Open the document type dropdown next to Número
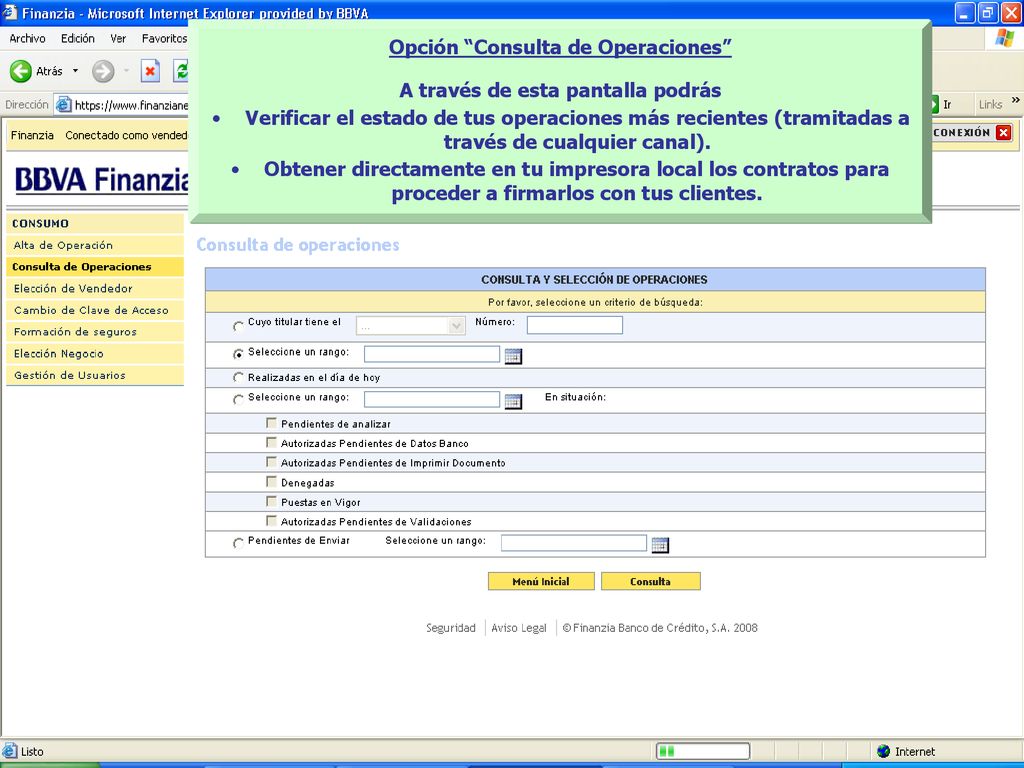Screen dimensions: 1024x768 click(x=411, y=325)
